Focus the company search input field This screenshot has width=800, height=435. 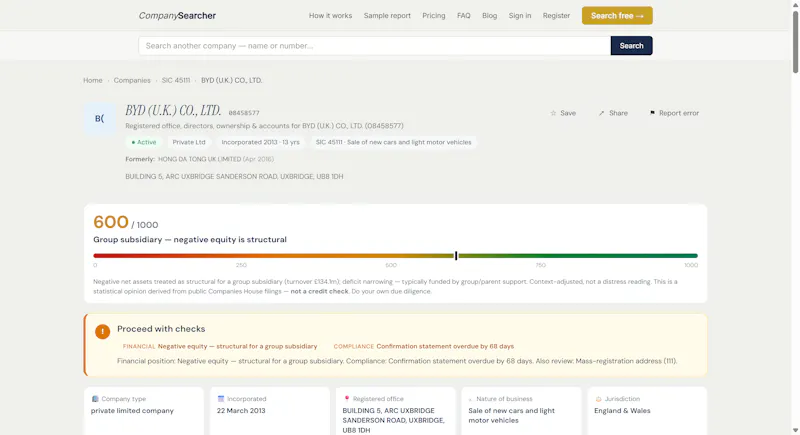(374, 46)
